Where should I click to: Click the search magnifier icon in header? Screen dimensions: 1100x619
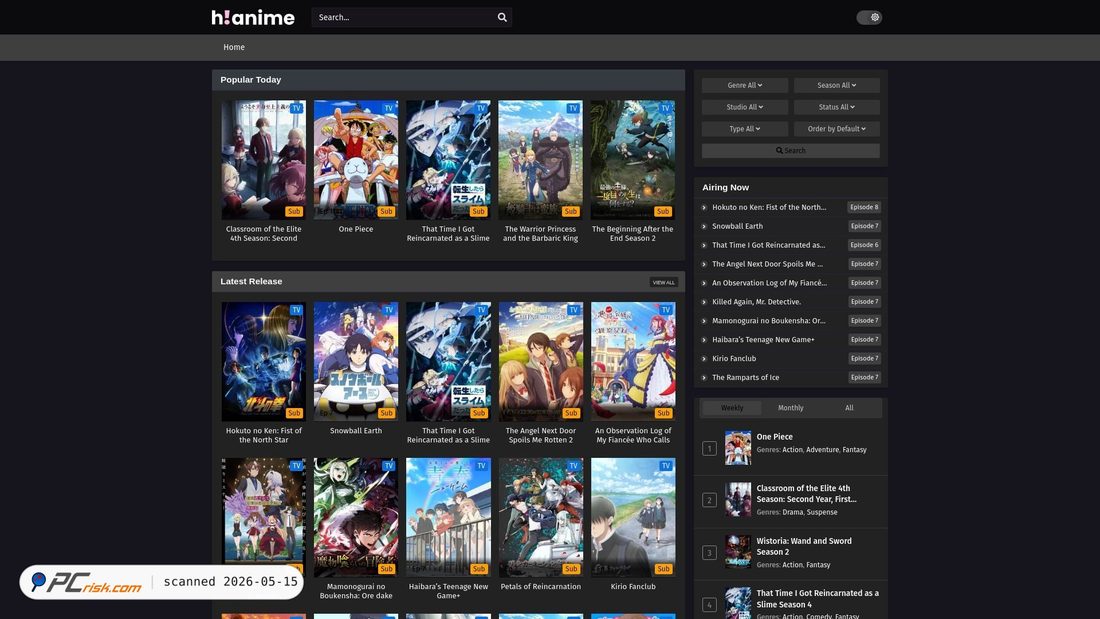click(x=502, y=18)
